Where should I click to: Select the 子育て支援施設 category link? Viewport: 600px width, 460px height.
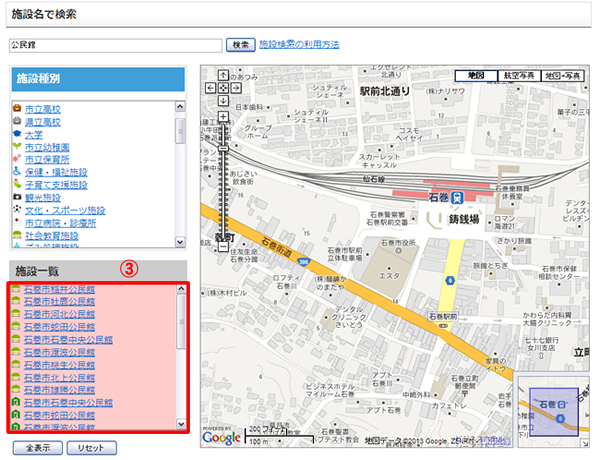click(x=56, y=185)
